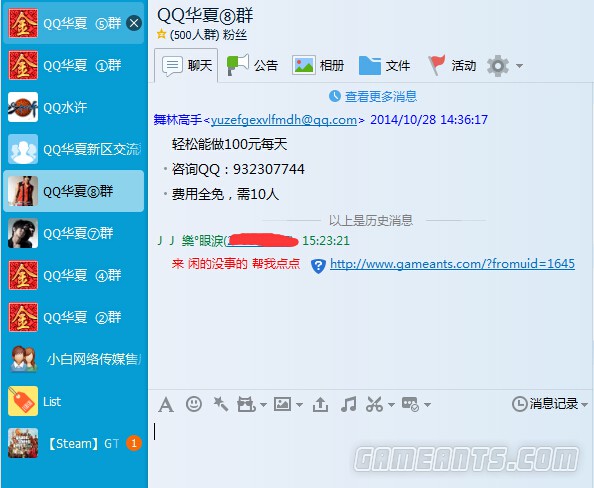Expand the settings gear dropdown arrow

[519, 66]
